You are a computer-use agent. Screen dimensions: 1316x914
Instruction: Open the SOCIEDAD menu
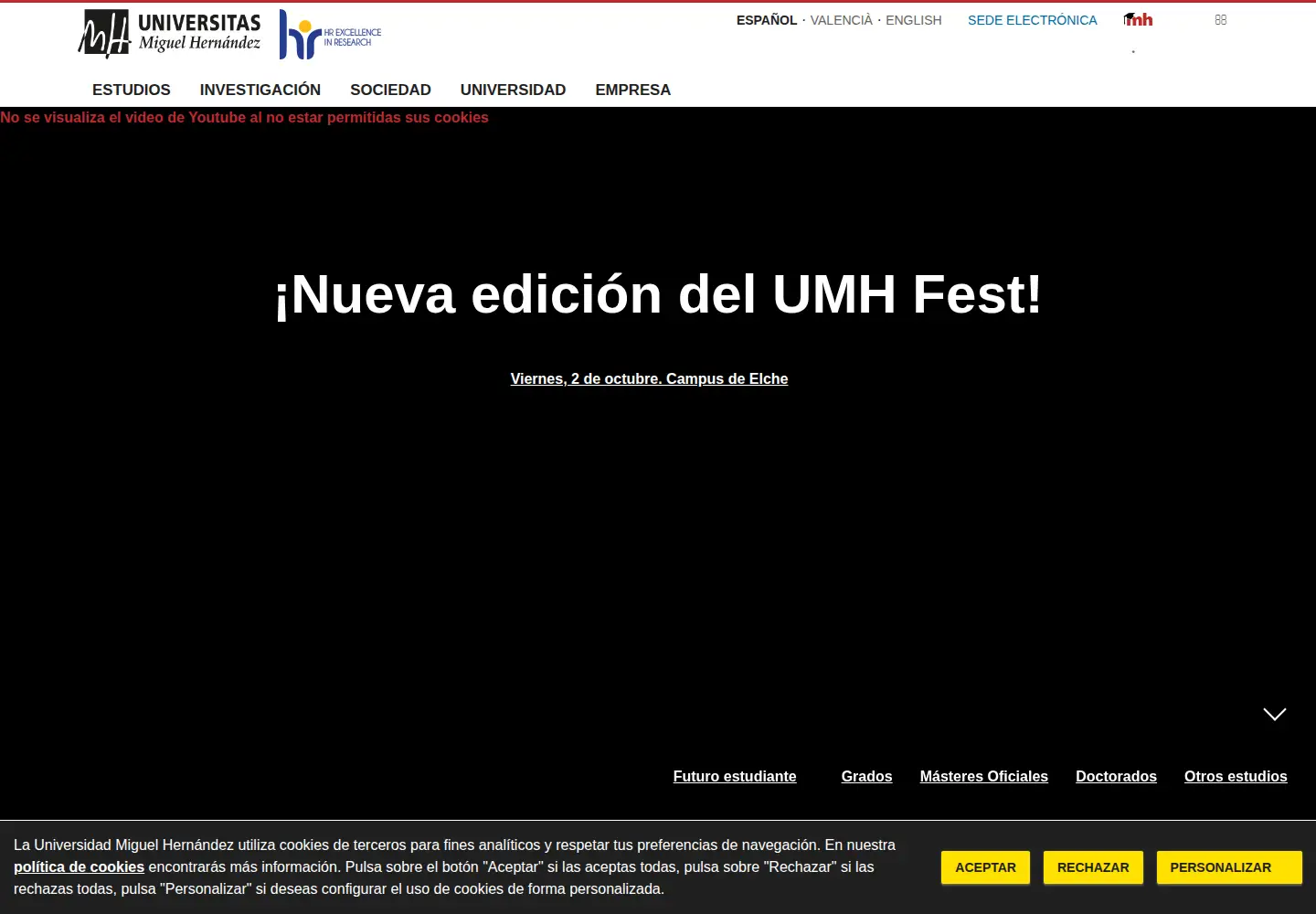[390, 90]
